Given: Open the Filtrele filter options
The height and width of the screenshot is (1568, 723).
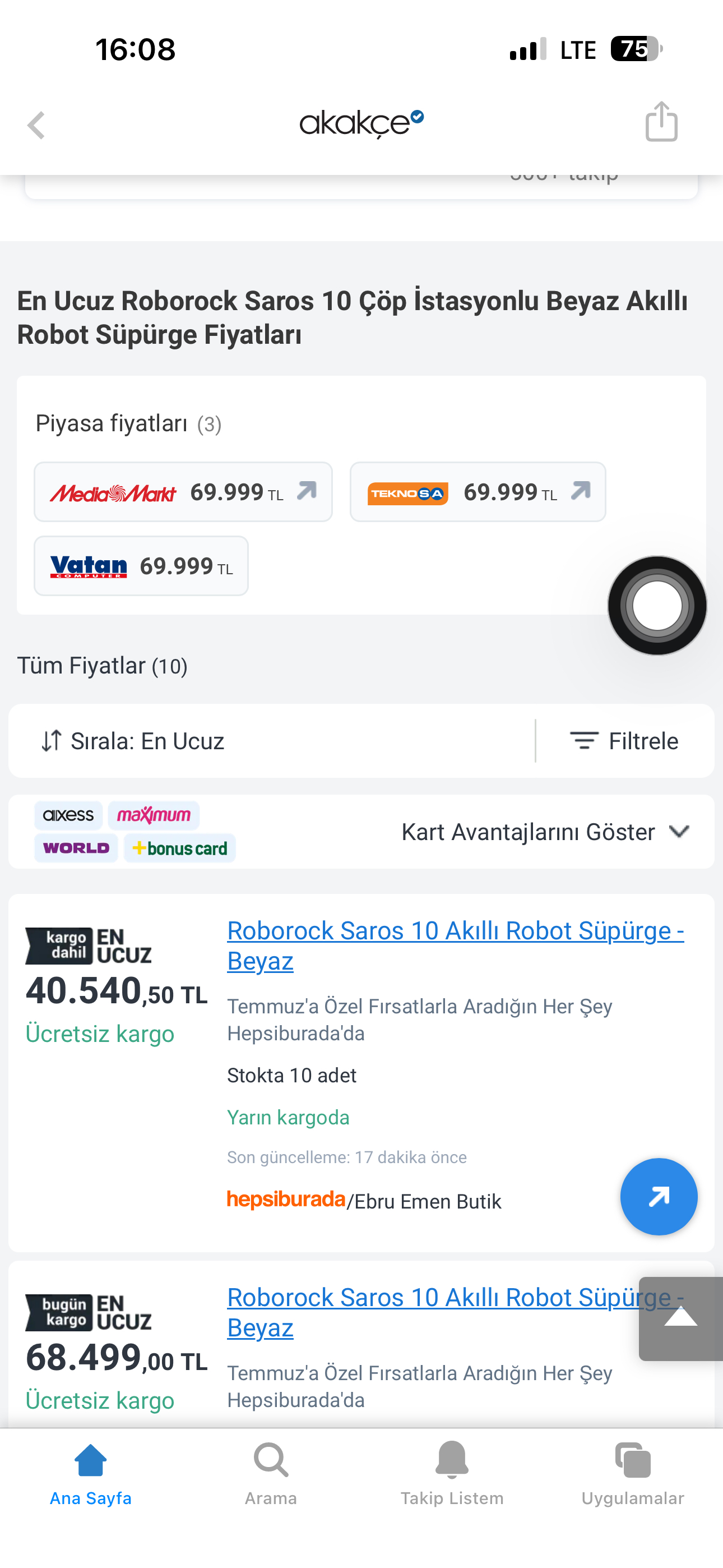Looking at the screenshot, I should pos(624,741).
